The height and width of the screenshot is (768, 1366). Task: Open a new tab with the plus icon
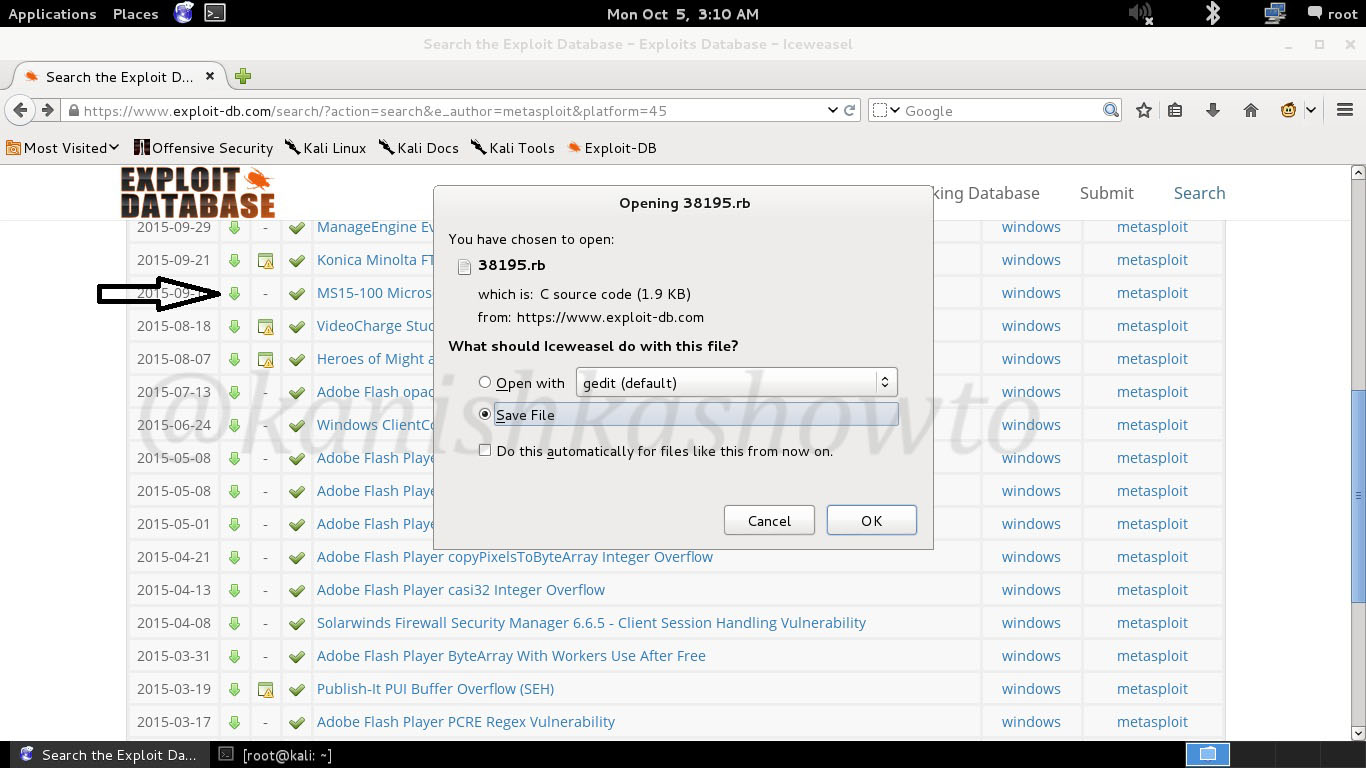tap(243, 76)
